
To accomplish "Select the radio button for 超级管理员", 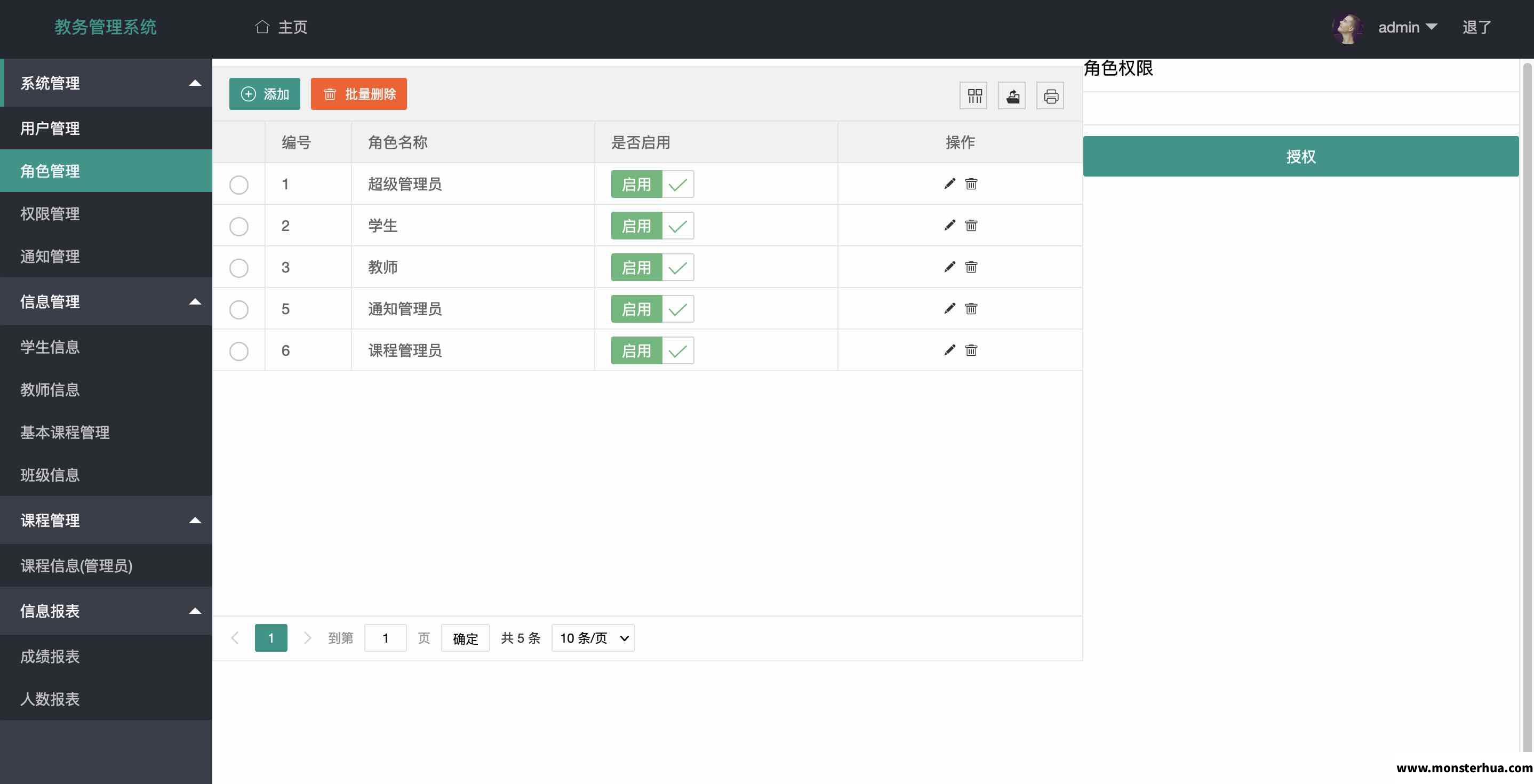I will (x=239, y=185).
